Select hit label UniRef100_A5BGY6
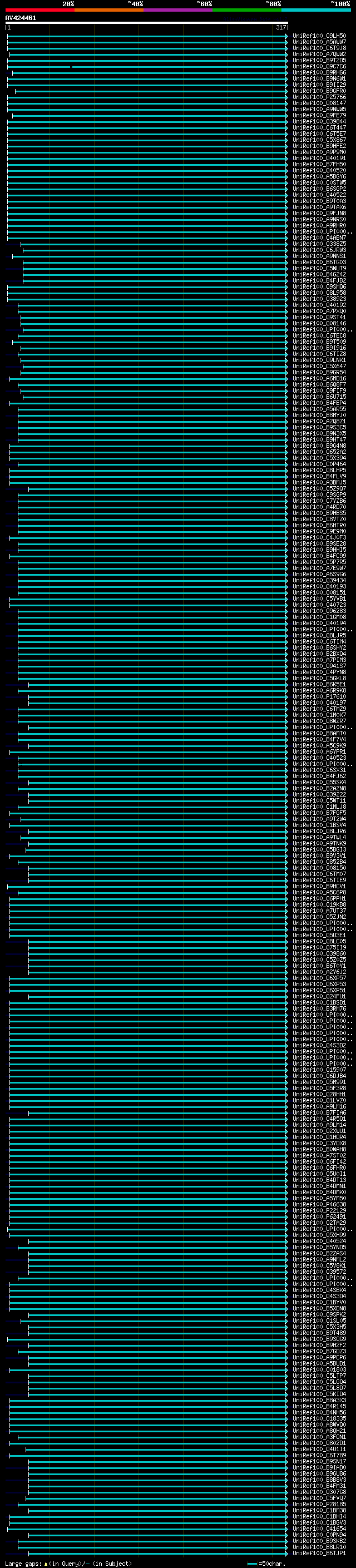Image resolution: width=356 pixels, height=1568 pixels. [319, 176]
